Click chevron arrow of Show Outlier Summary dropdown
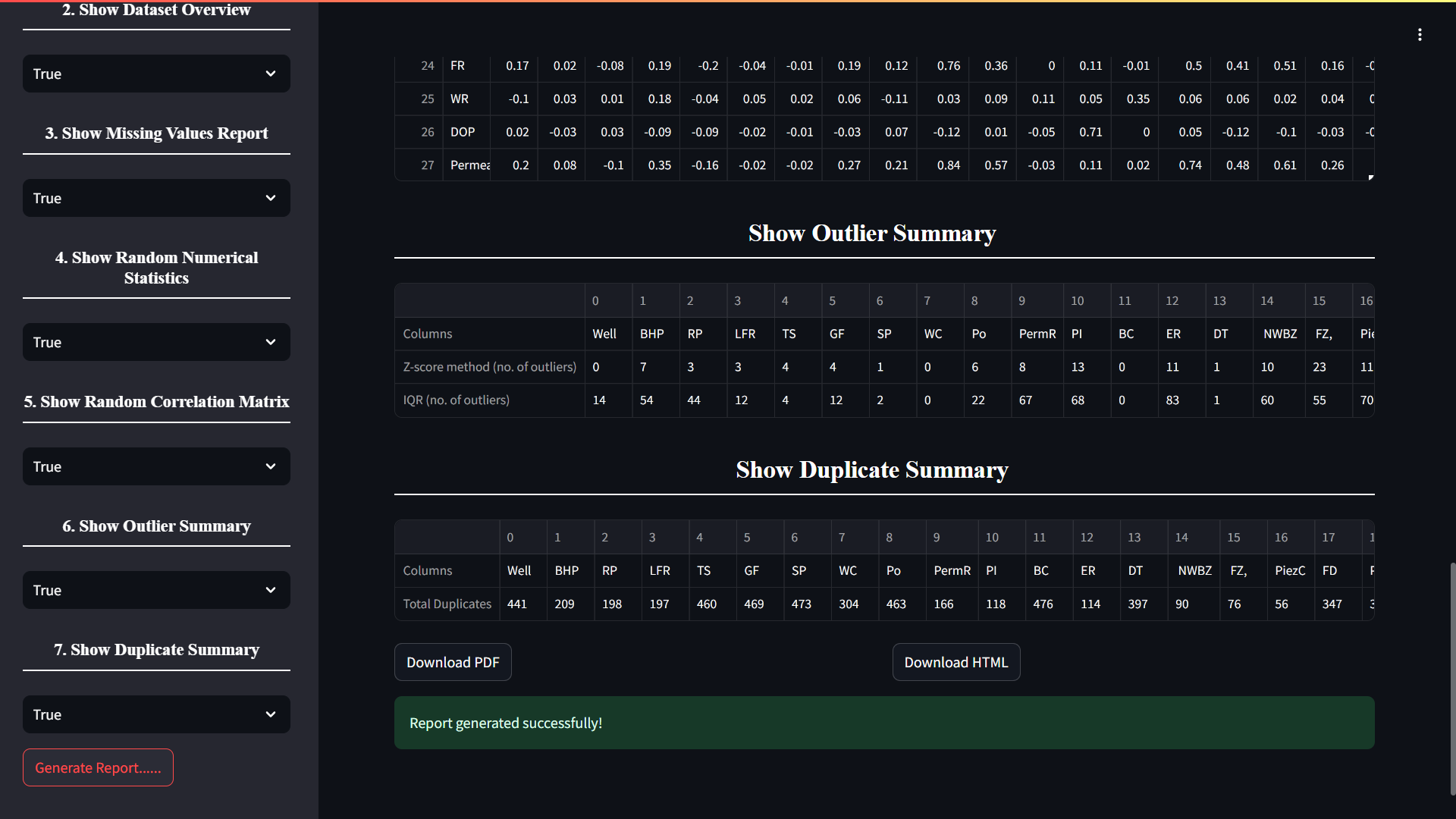The width and height of the screenshot is (1456, 819). pos(271,590)
